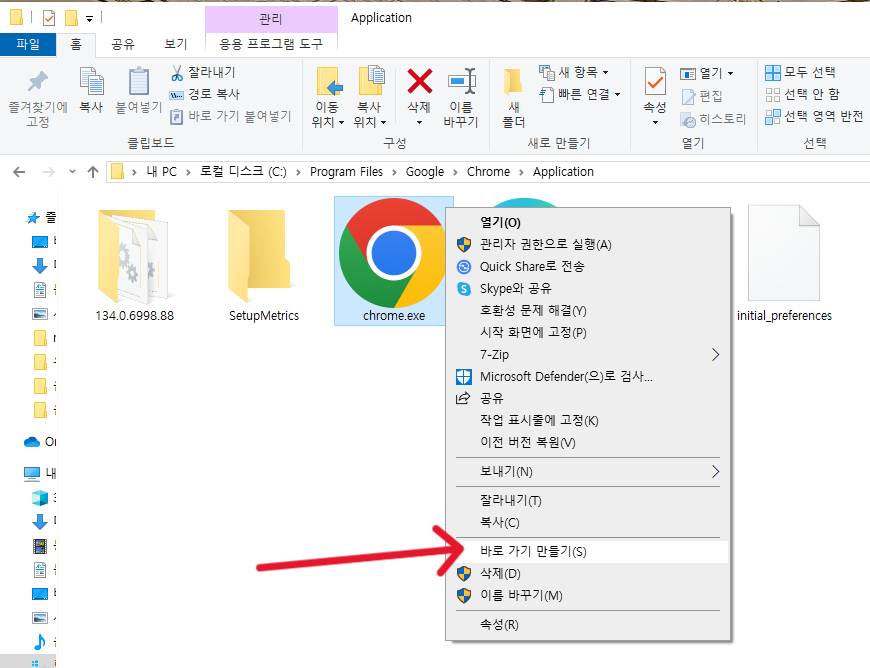Click Google in the address bar

[424, 172]
